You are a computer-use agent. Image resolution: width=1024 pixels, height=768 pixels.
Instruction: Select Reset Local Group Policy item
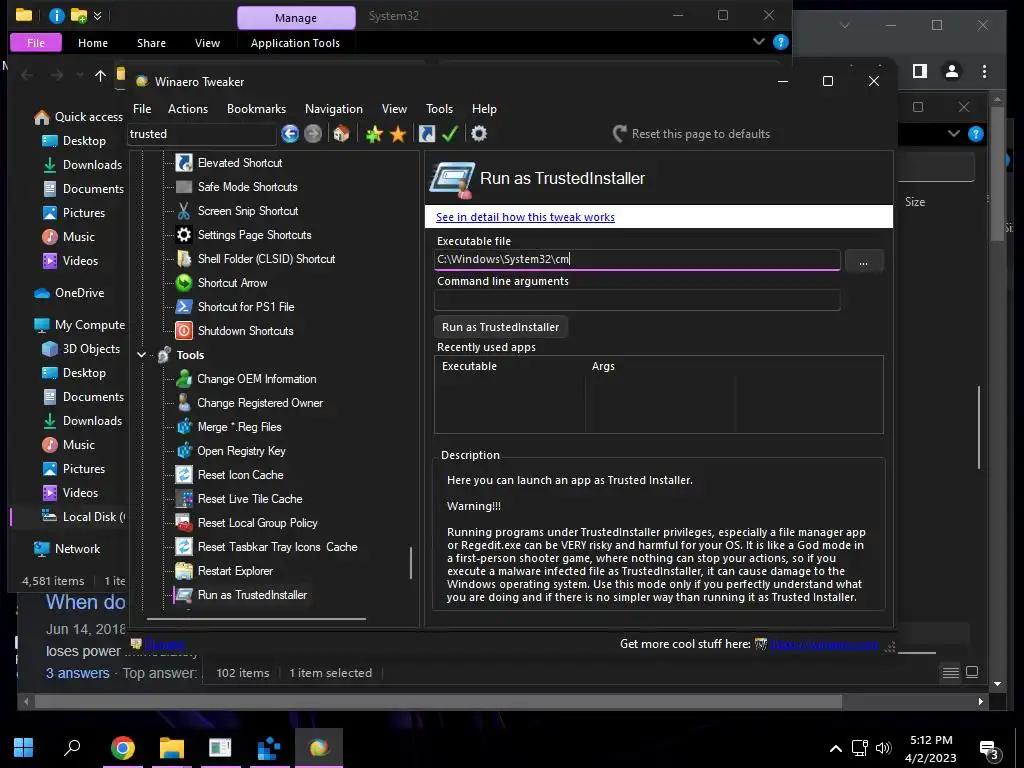click(x=257, y=523)
